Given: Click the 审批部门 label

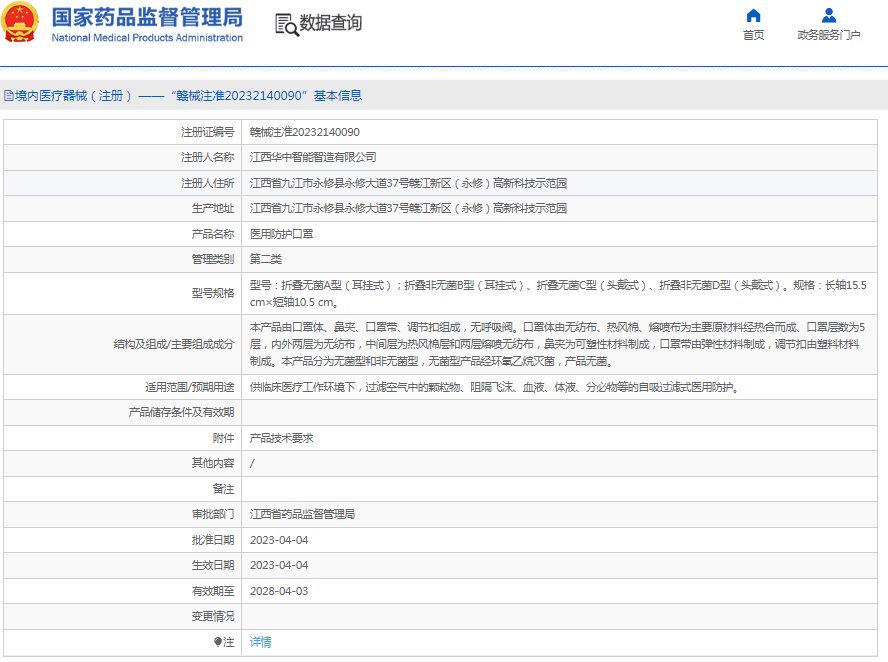Looking at the screenshot, I should (212, 514).
